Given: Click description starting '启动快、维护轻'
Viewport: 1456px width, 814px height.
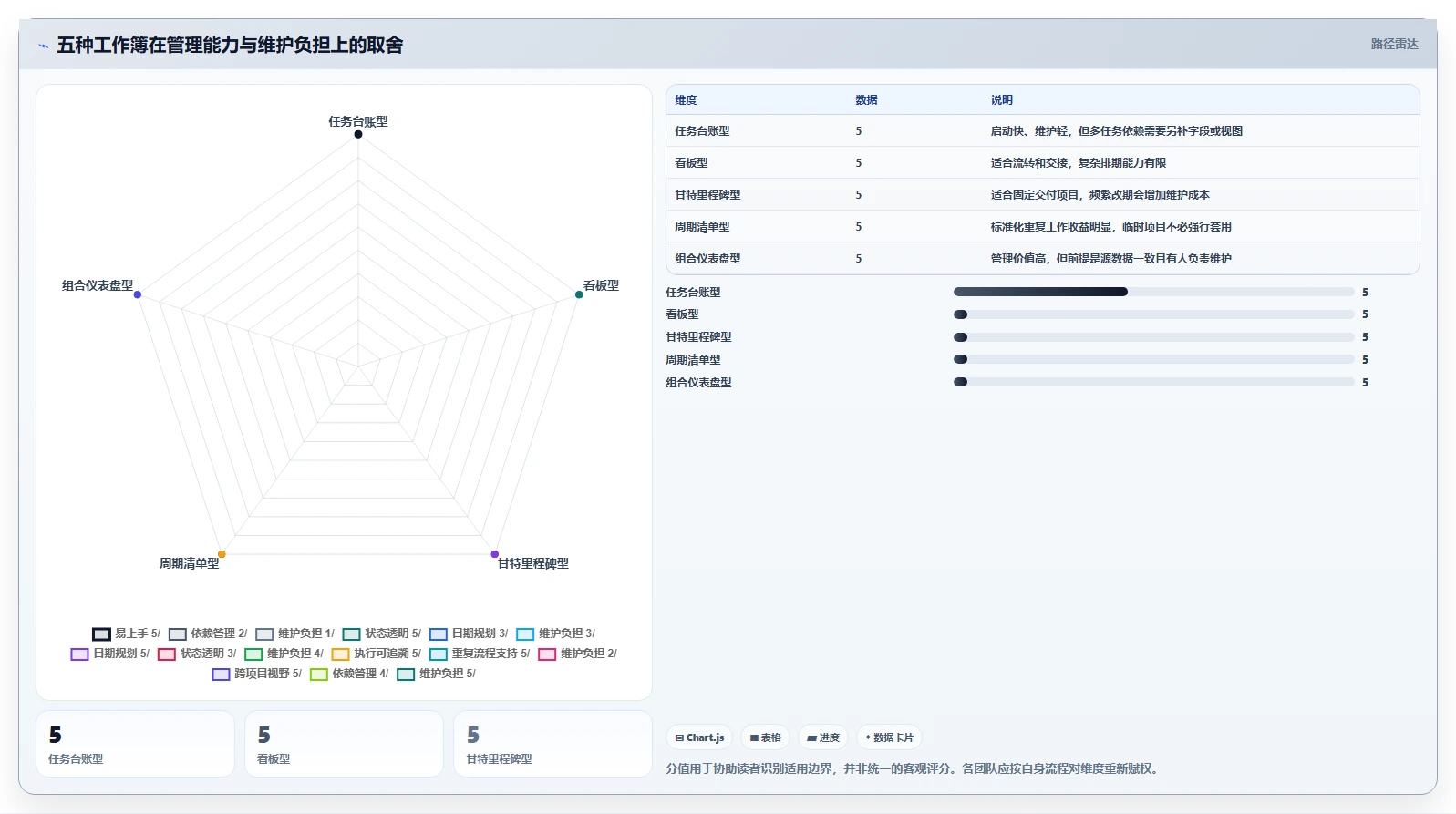Looking at the screenshot, I should click(1117, 131).
